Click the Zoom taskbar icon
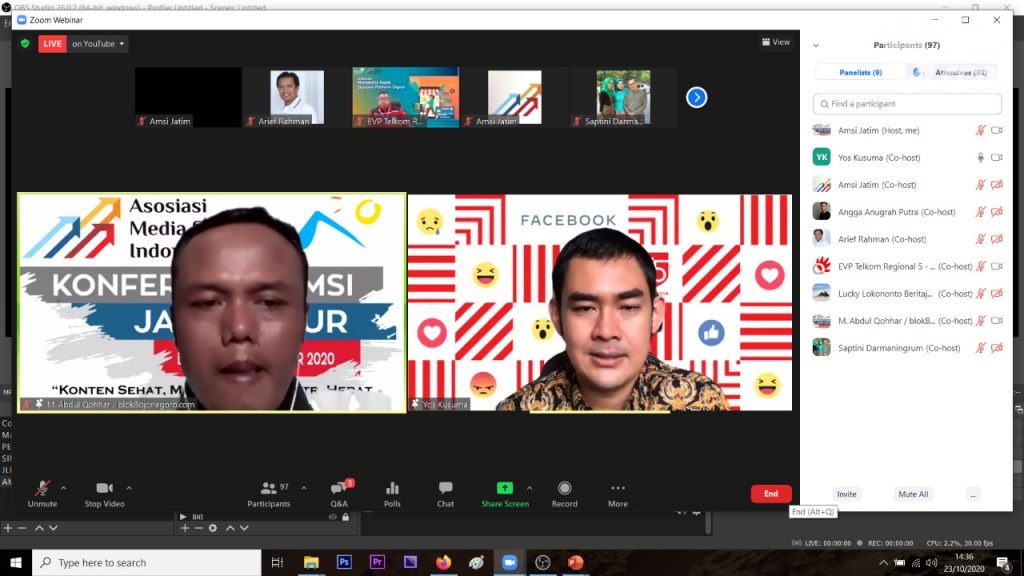 [509, 562]
